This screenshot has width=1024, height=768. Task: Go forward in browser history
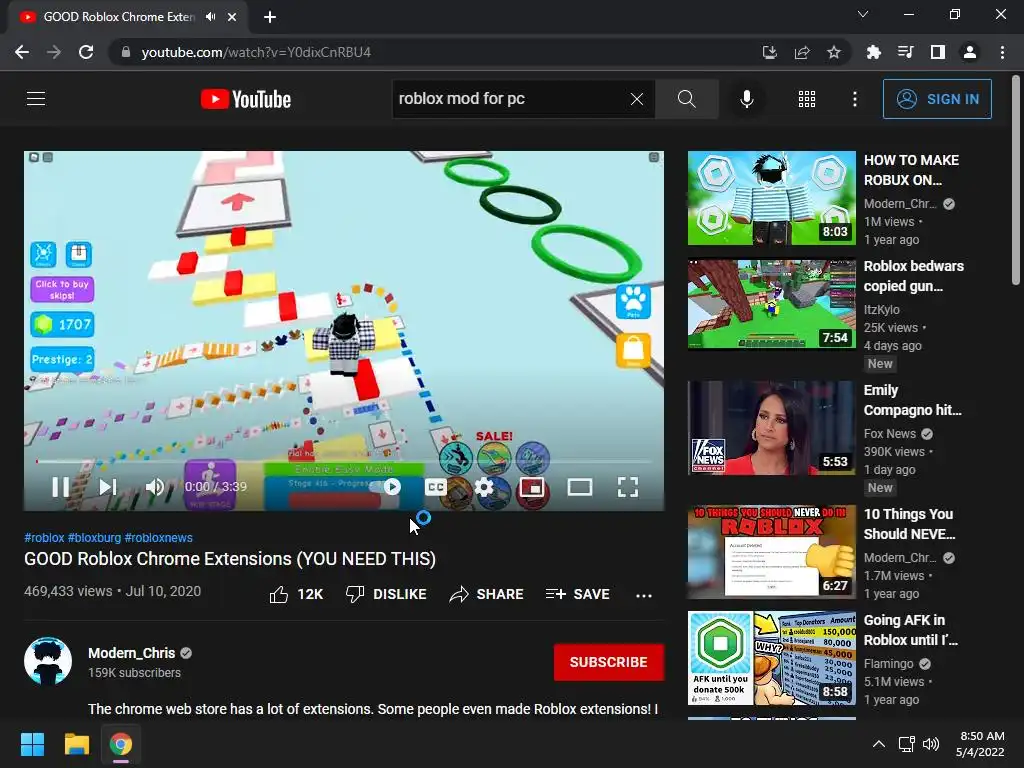click(x=54, y=52)
